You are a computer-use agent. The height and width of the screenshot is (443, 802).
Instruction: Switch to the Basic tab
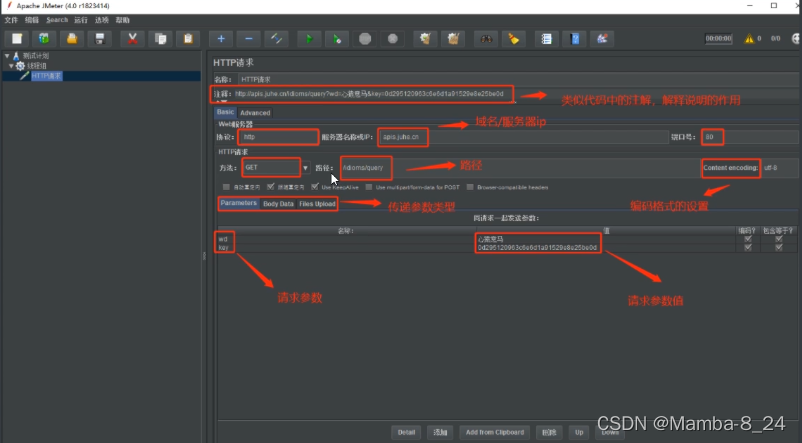(225, 112)
